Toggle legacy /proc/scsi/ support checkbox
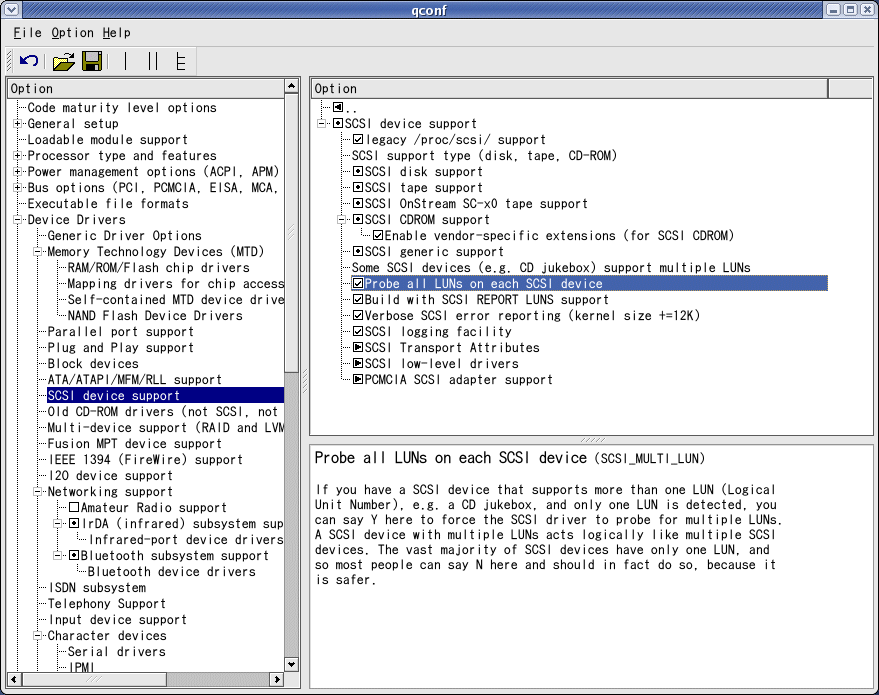Screen dimensions: 879x695 pos(358,139)
